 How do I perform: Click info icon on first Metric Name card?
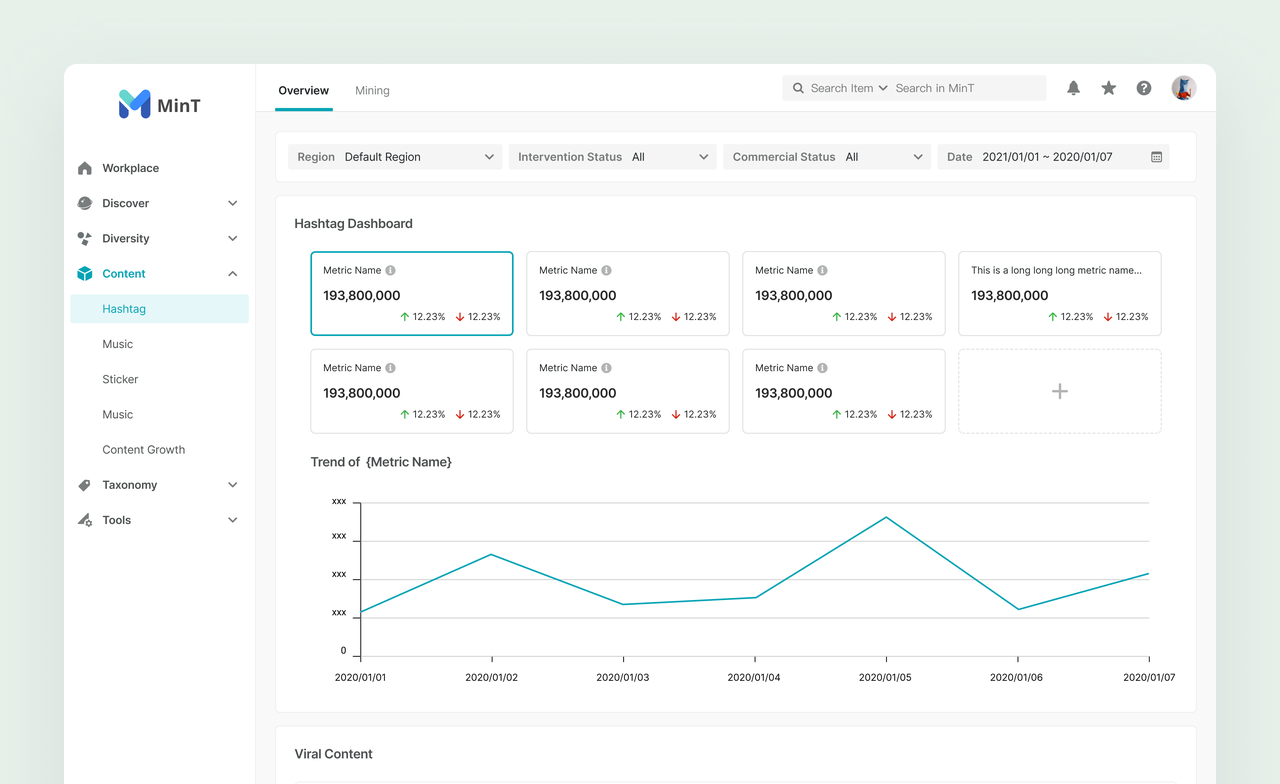(391, 270)
